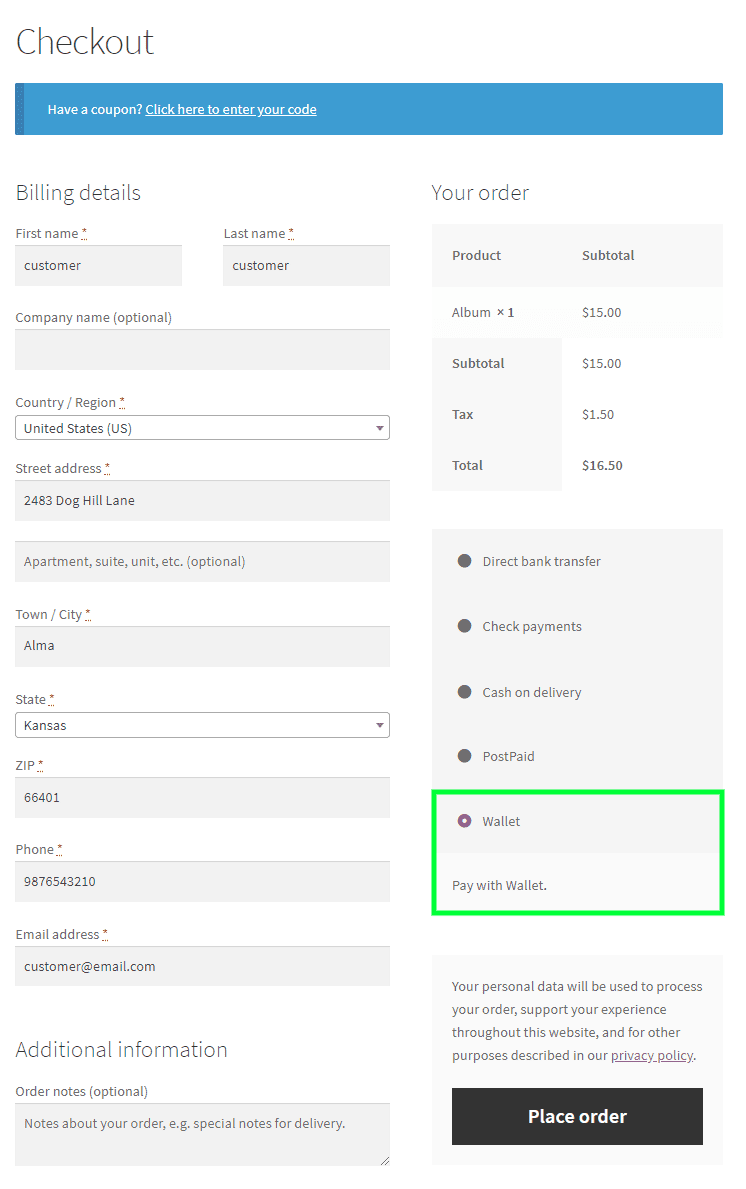Open the coupon code entry link
The image size is (746, 1189).
pos(231,110)
